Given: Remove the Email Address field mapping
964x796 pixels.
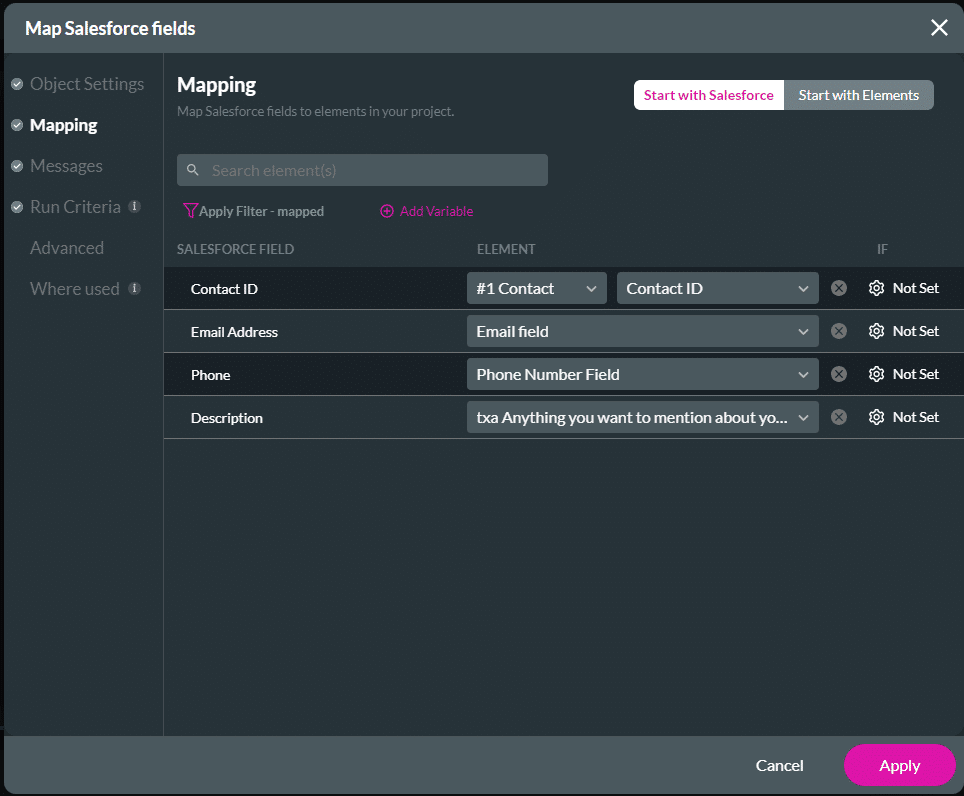Looking at the screenshot, I should pyautogui.click(x=839, y=331).
